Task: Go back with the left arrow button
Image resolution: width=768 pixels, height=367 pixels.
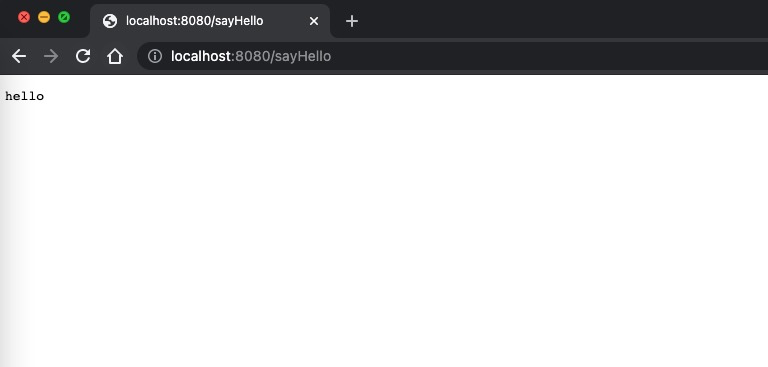Action: point(19,56)
